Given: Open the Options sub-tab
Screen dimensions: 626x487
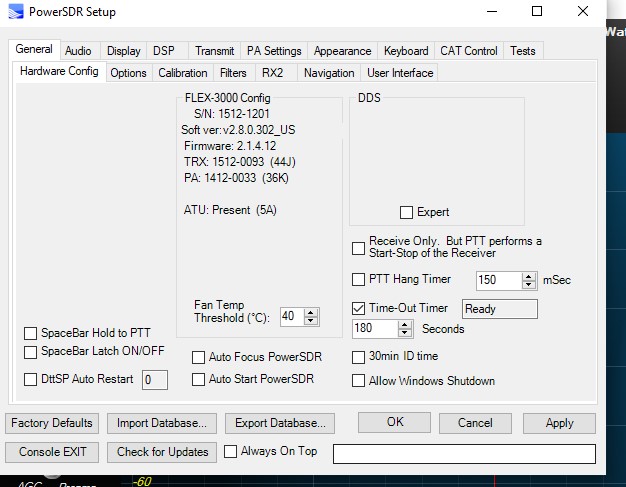Looking at the screenshot, I should point(128,73).
